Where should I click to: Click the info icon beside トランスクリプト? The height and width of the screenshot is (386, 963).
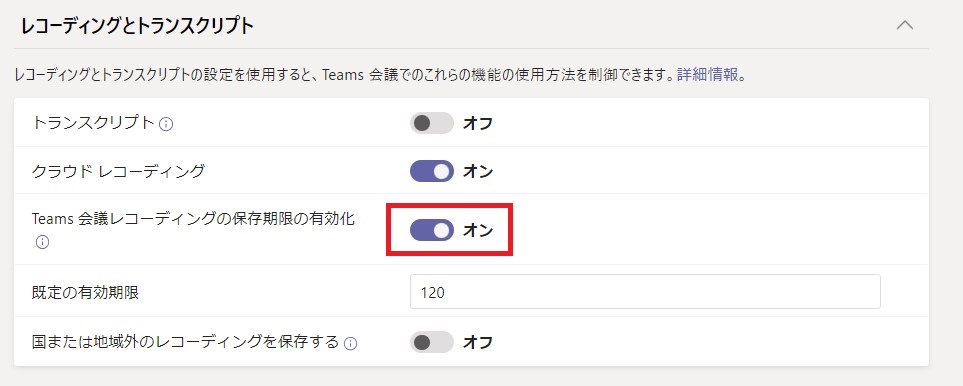pyautogui.click(x=166, y=124)
